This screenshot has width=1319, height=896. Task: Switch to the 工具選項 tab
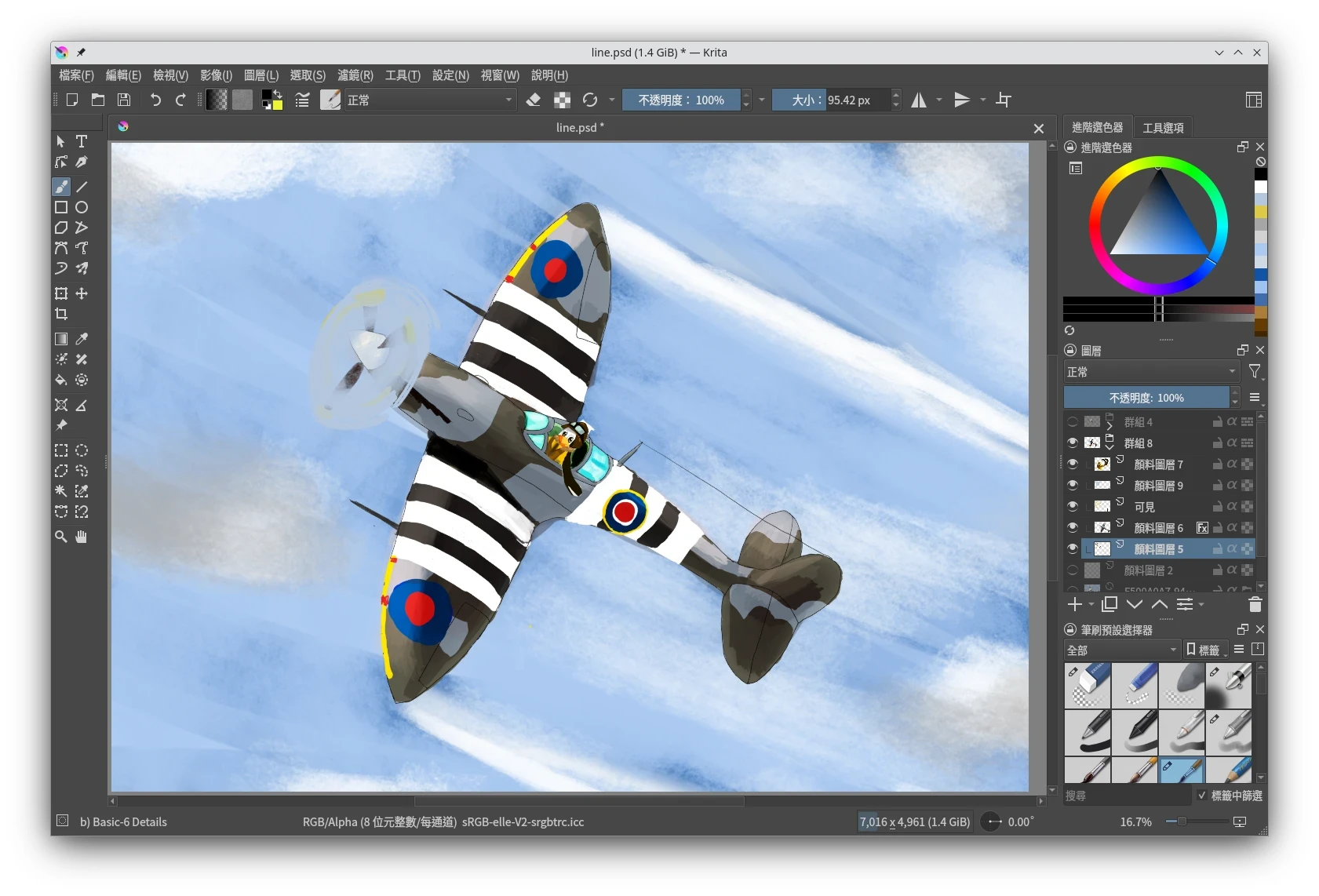1164,127
